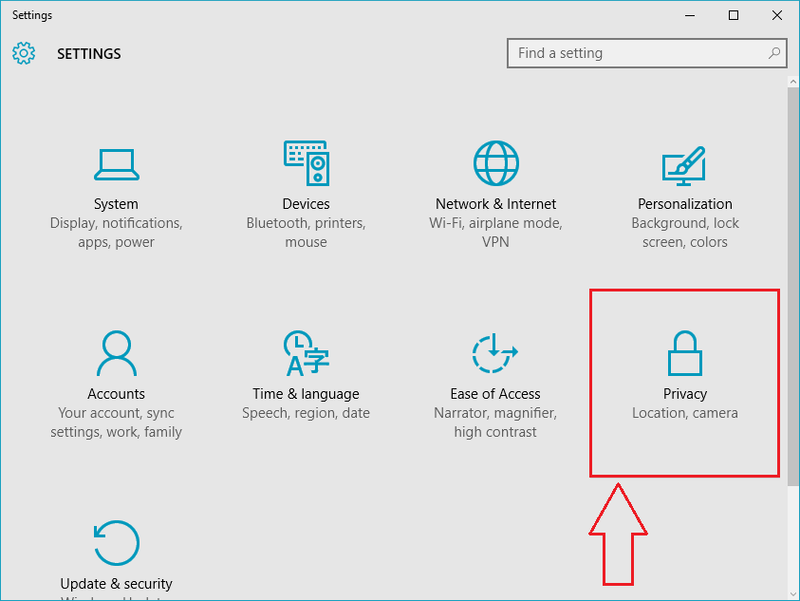Screen dimensions: 800x601
Task: Click 'Display, notifications, apps, power' description
Action: [116, 233]
